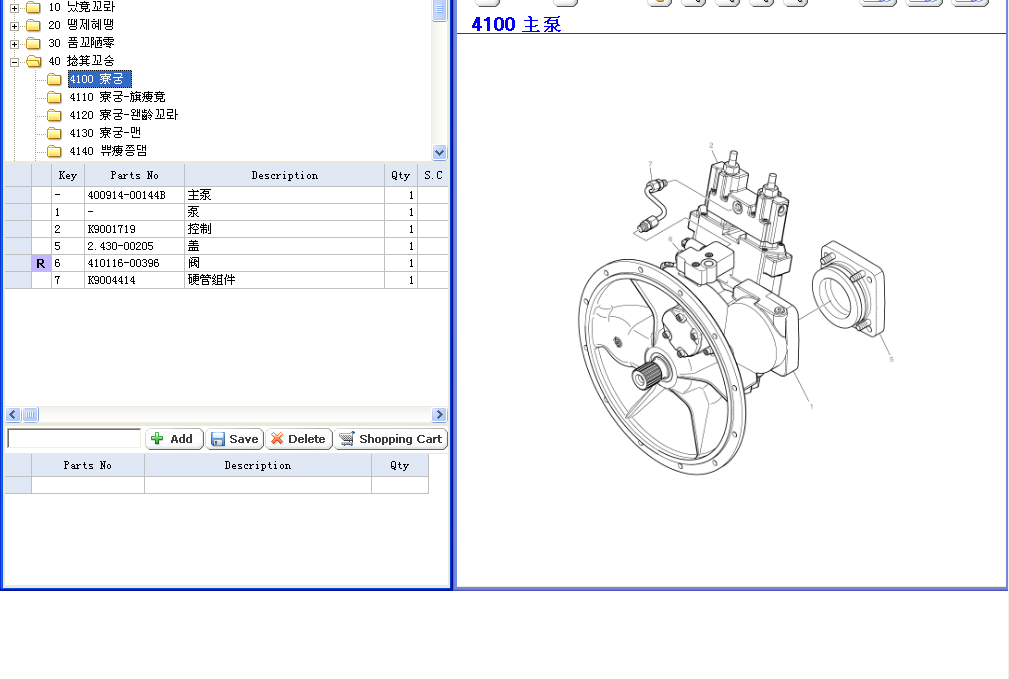Select the 4120 tree item
The image size is (1009, 679).
[x=123, y=115]
